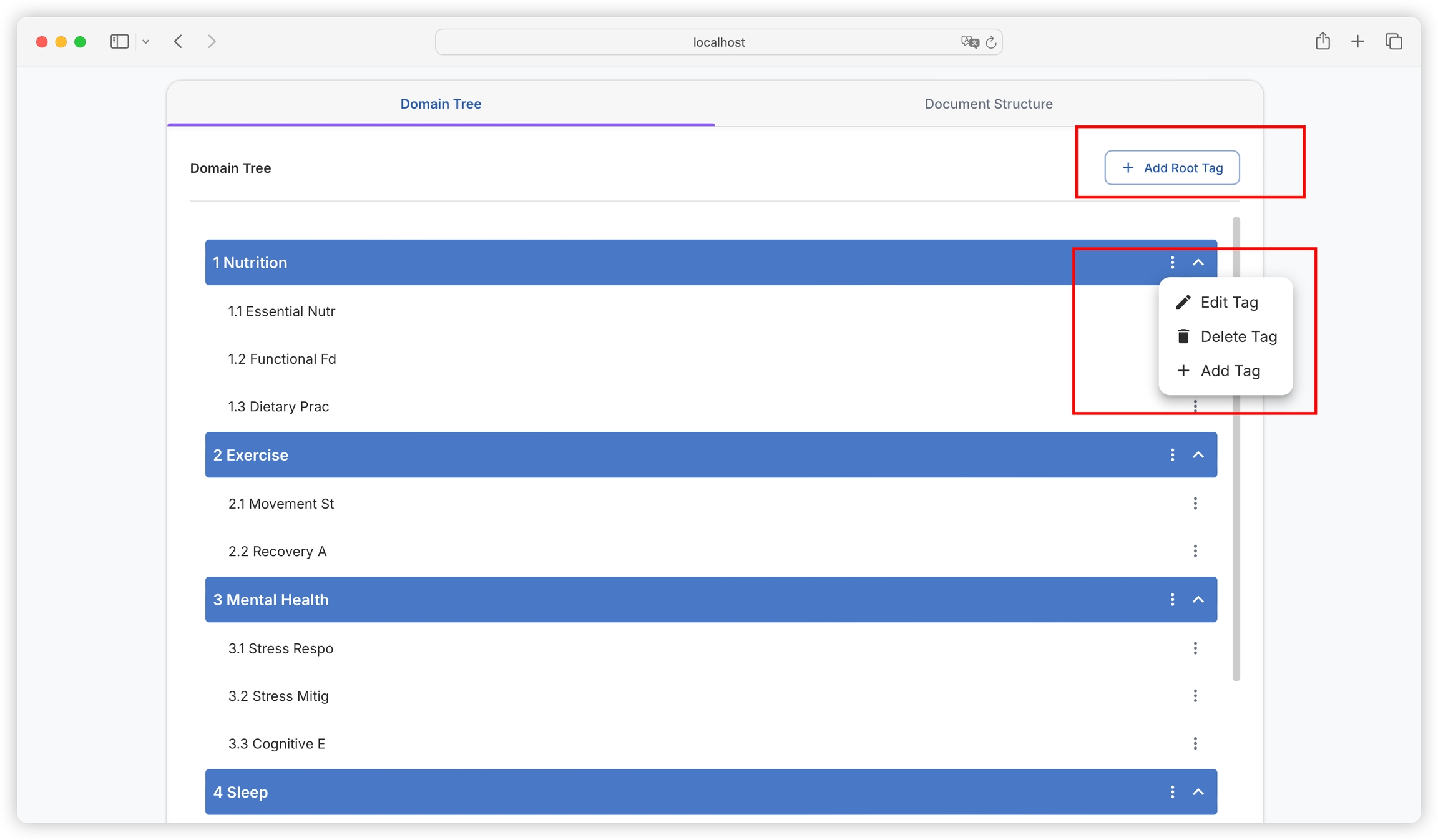Open options for 3.3 Cognitive E row
Viewport: 1438px width, 840px height.
[x=1195, y=743]
